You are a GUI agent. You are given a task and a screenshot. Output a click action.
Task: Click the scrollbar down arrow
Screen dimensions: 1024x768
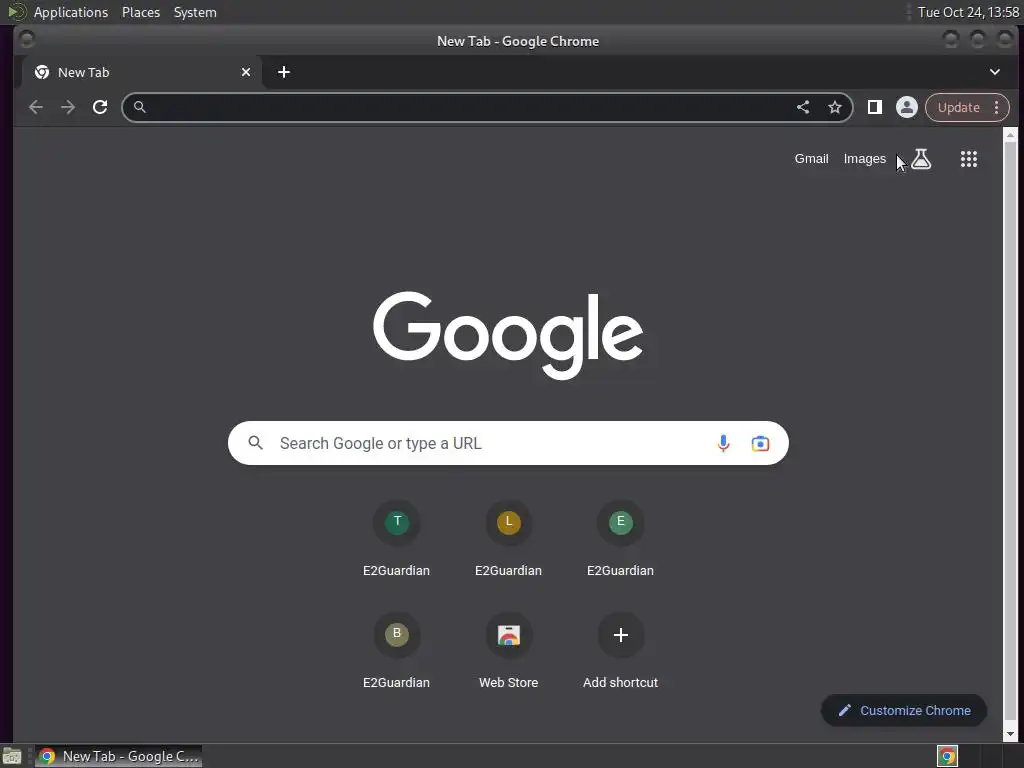pos(1010,735)
